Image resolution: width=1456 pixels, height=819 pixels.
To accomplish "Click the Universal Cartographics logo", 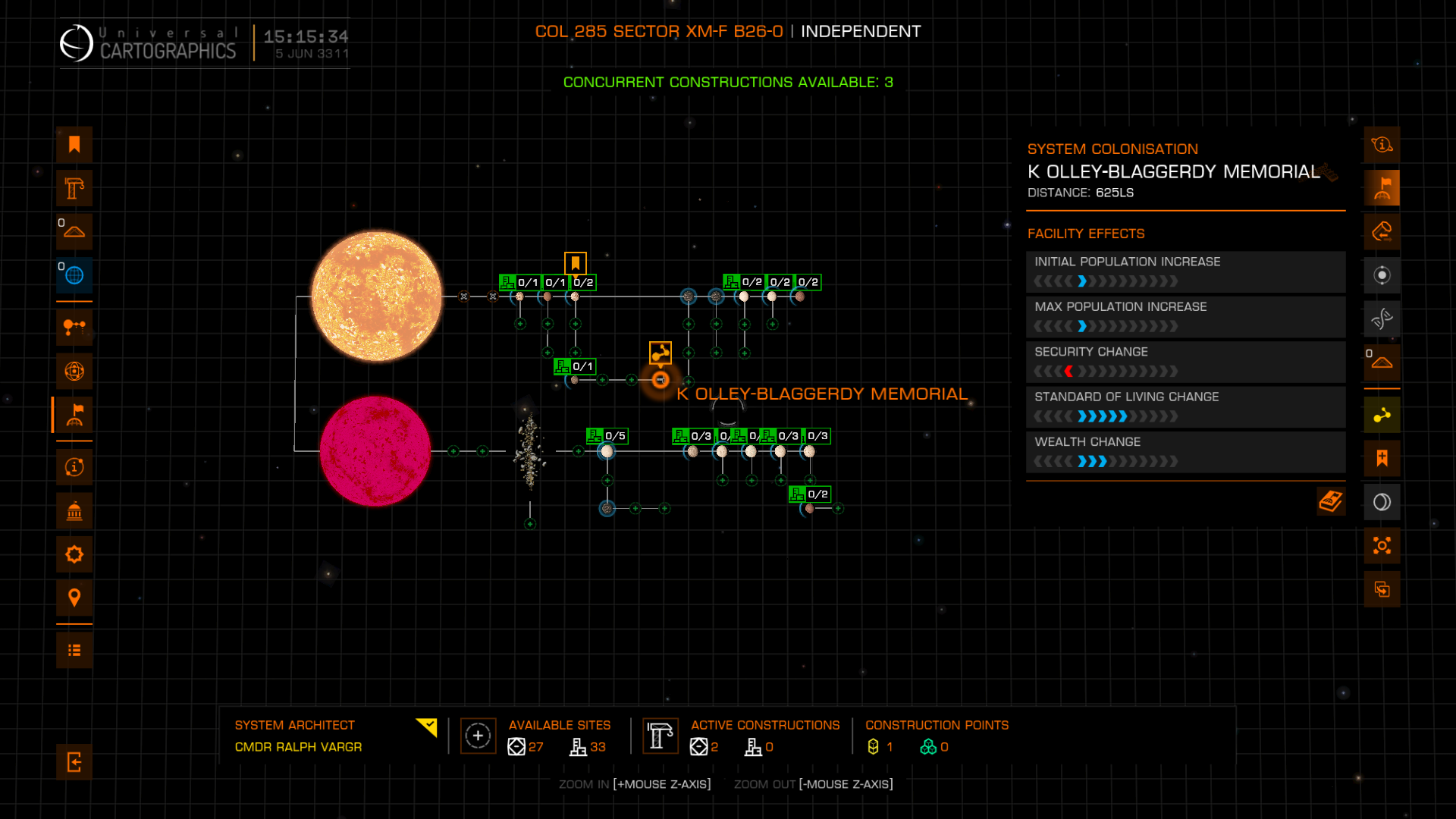I will (149, 43).
